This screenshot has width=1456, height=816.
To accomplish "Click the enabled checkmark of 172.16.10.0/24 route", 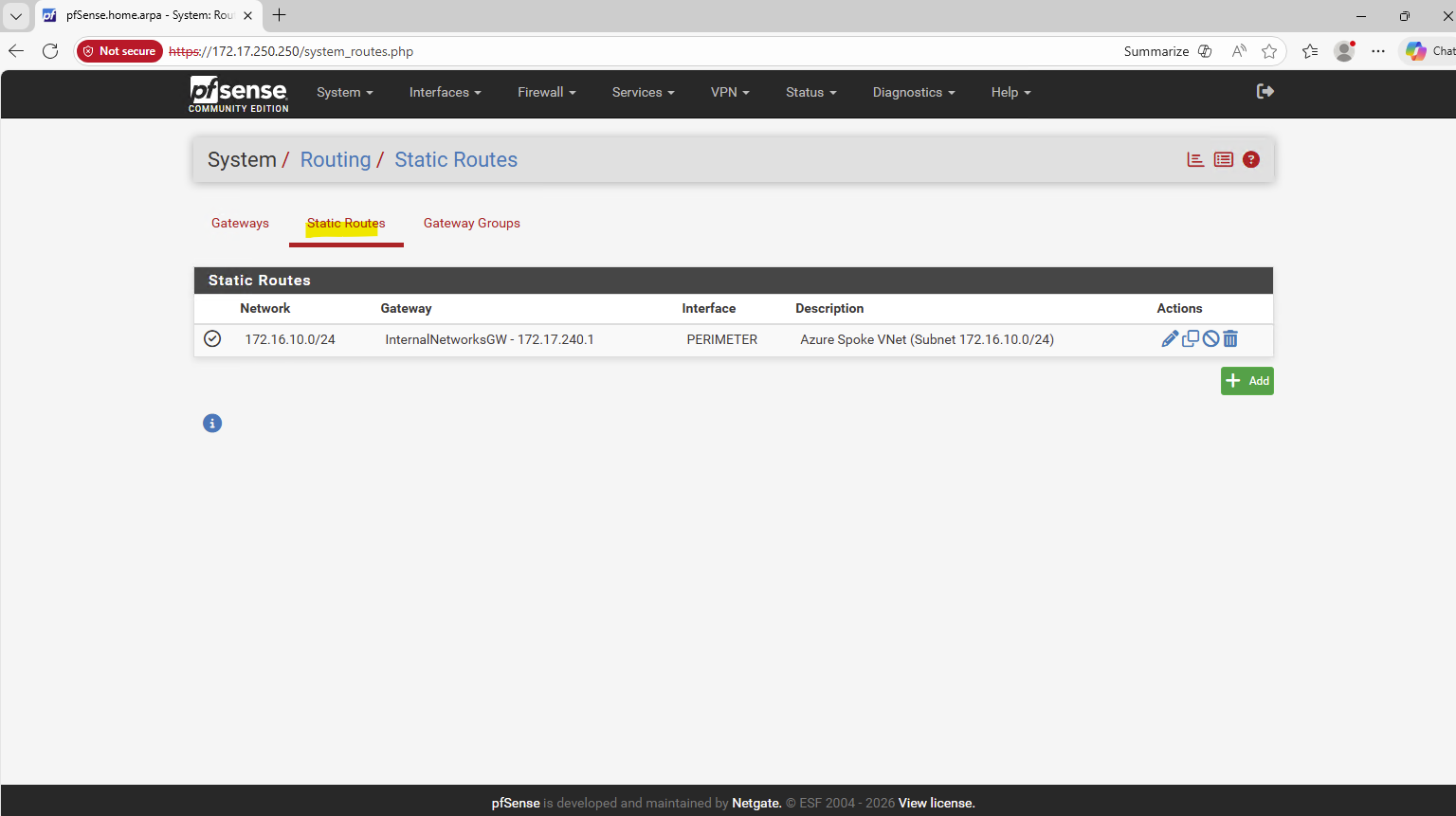I will [x=212, y=338].
